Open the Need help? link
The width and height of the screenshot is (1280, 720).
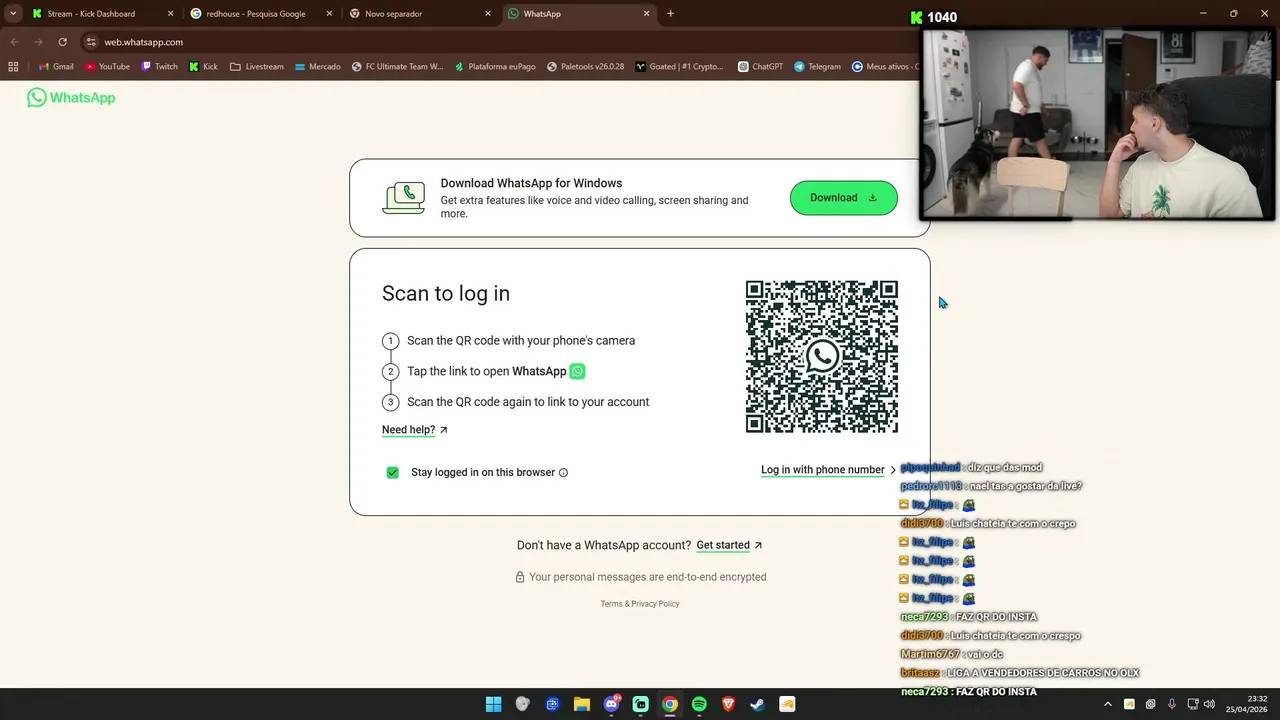click(415, 430)
